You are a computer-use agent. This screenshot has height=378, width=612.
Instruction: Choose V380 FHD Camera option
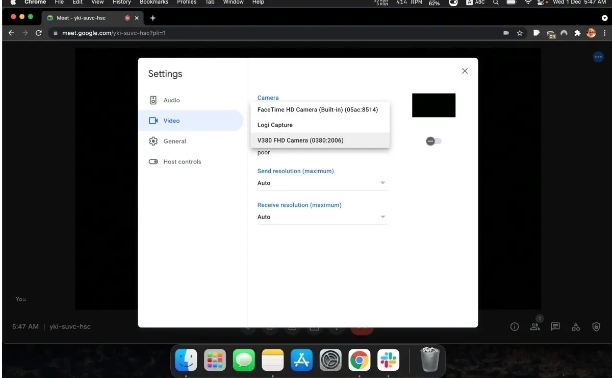coord(320,140)
